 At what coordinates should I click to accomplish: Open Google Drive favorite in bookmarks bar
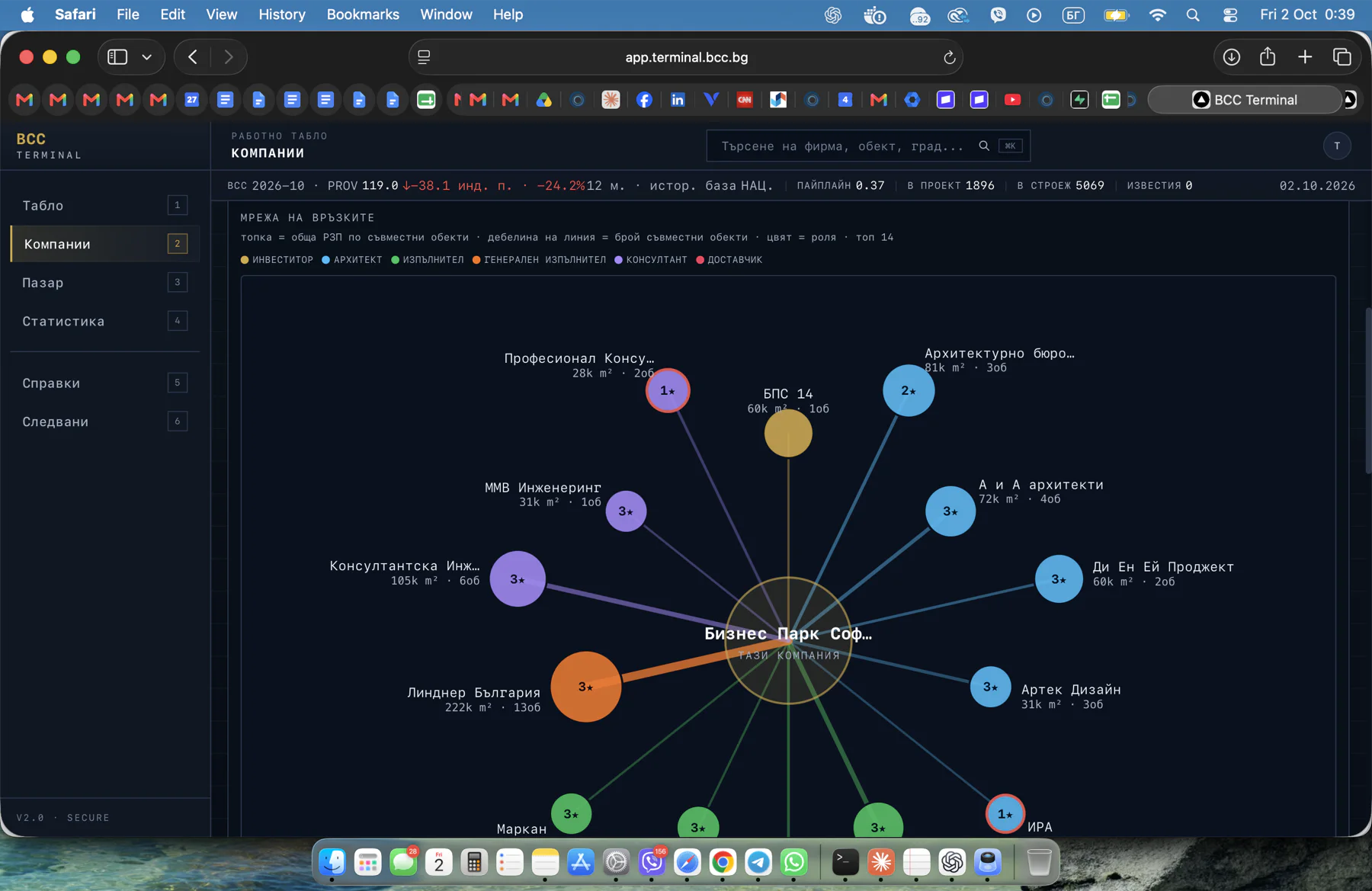pyautogui.click(x=543, y=100)
